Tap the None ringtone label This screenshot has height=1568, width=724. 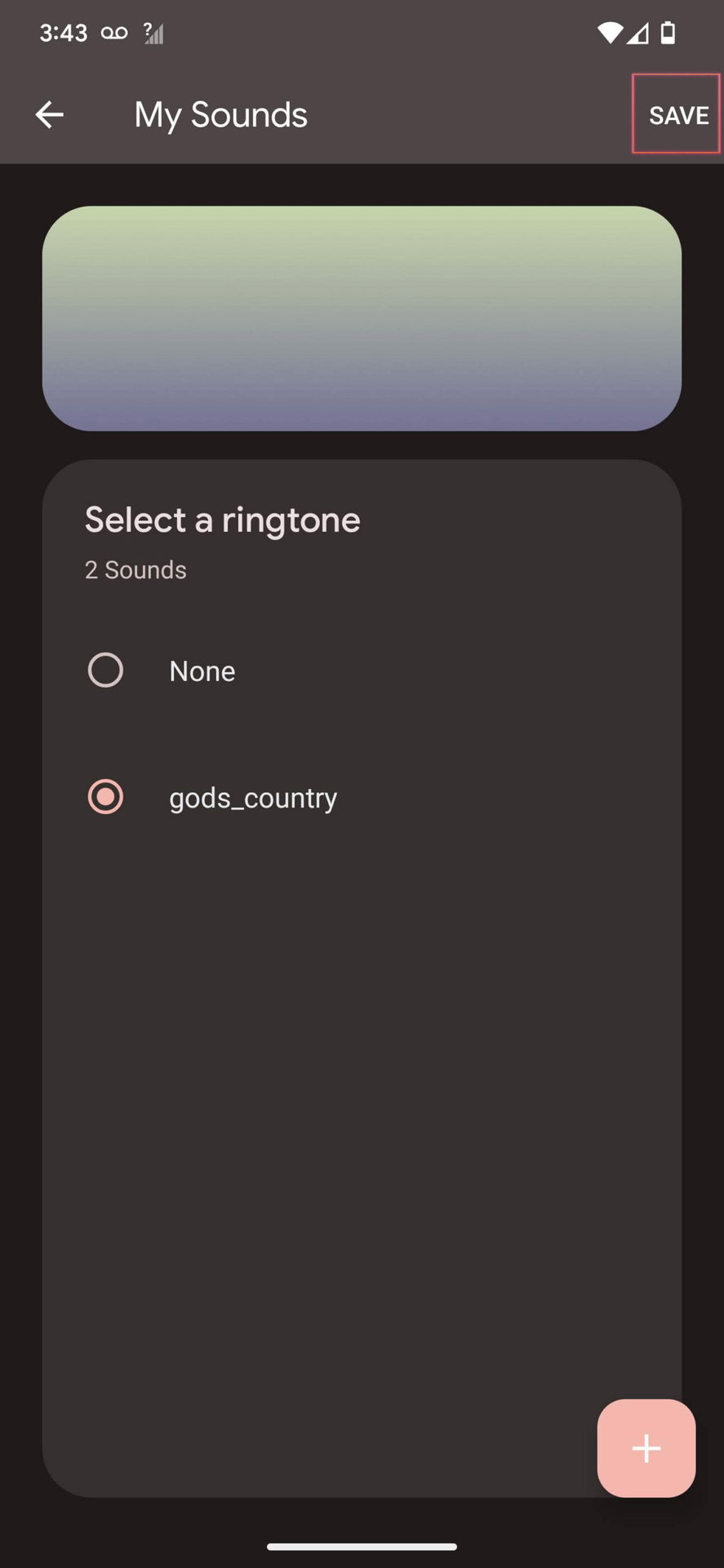202,671
